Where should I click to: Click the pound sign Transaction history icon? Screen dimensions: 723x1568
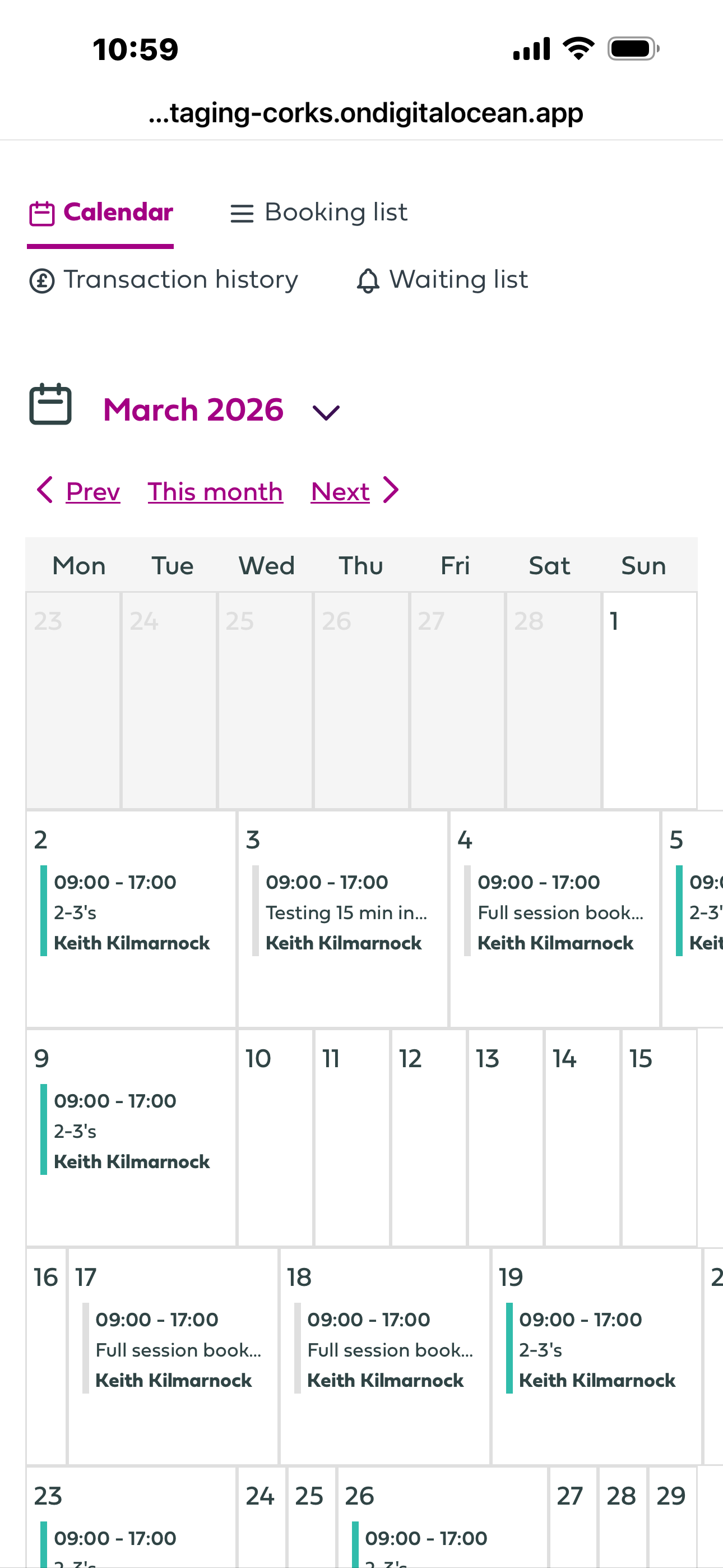click(x=42, y=281)
